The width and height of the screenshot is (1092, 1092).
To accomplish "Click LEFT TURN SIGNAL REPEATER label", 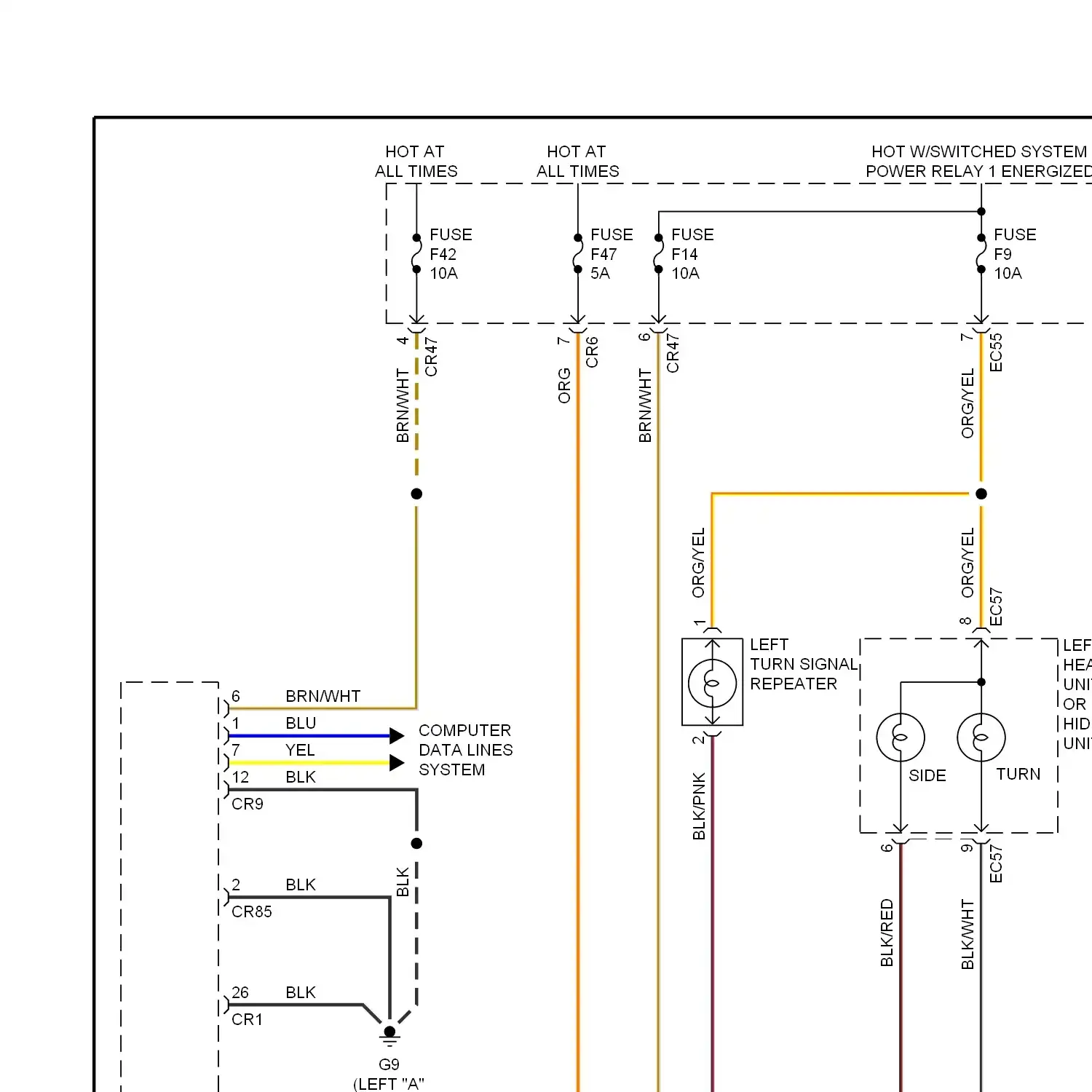I will 804,664.
